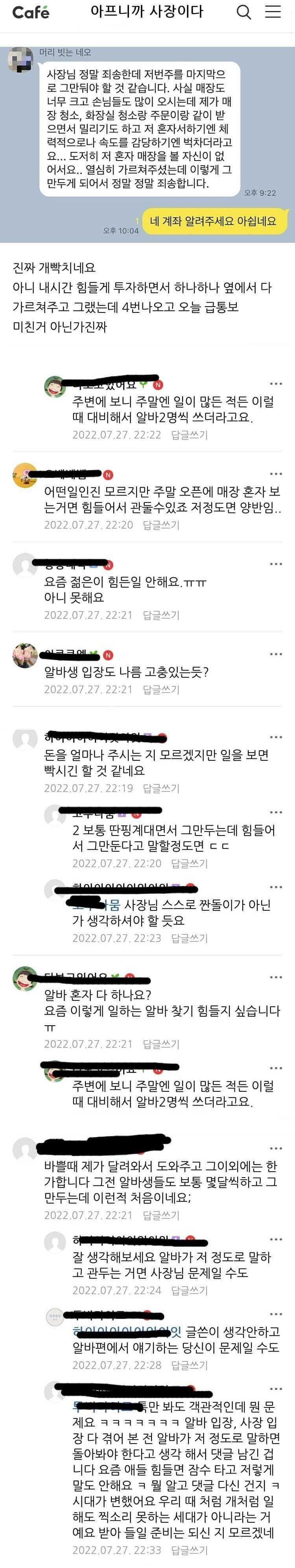Click the Café logo

tap(30, 12)
